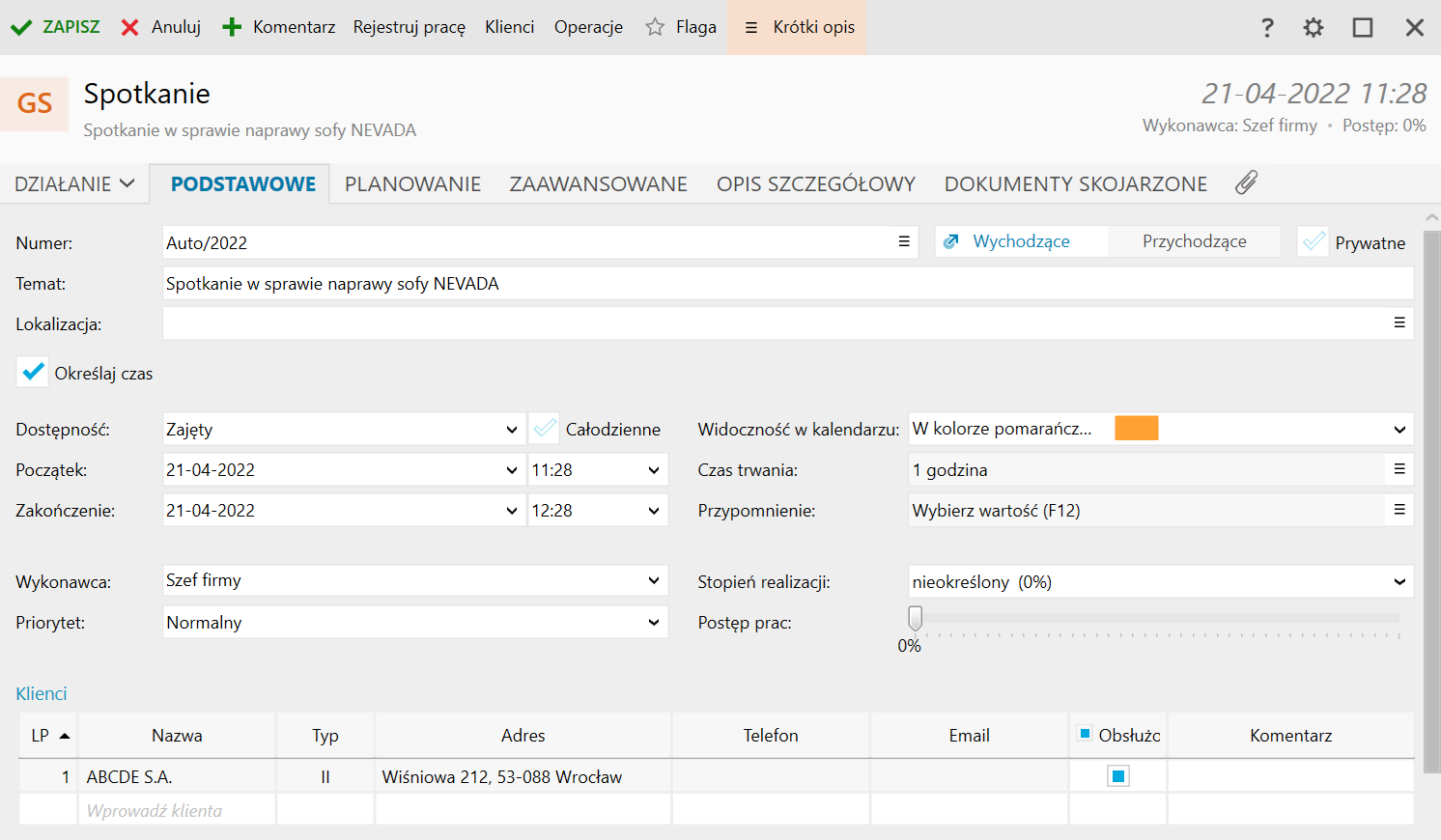
Task: Click the Komentarz column header
Action: point(1290,736)
